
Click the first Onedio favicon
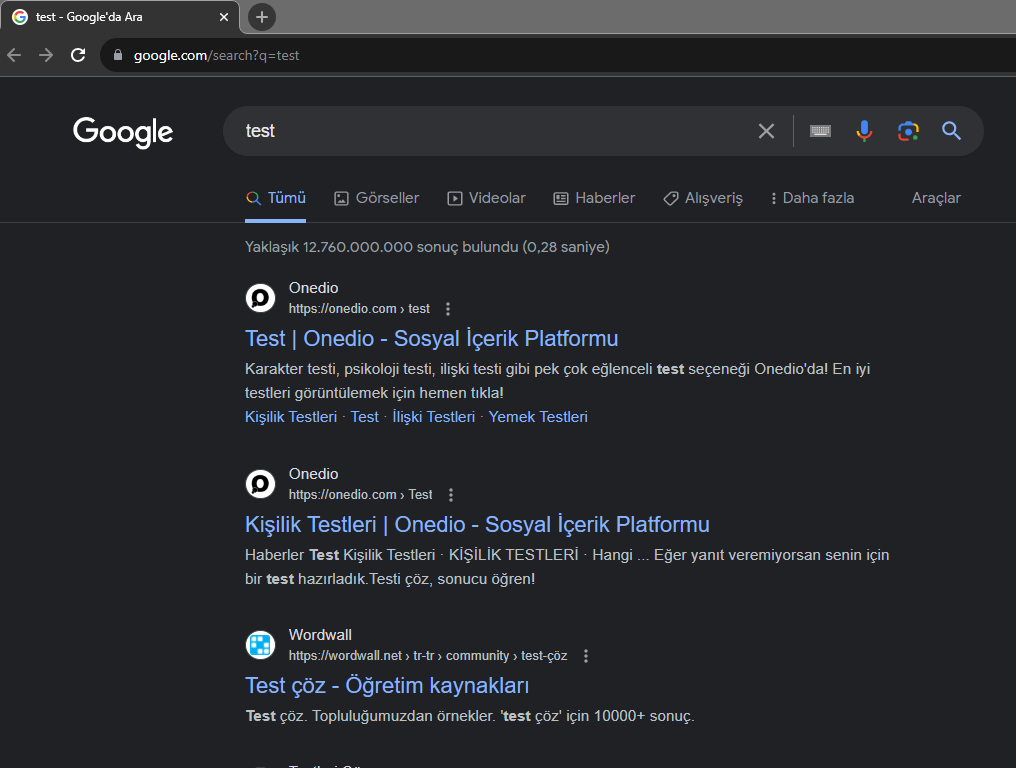pyautogui.click(x=260, y=298)
